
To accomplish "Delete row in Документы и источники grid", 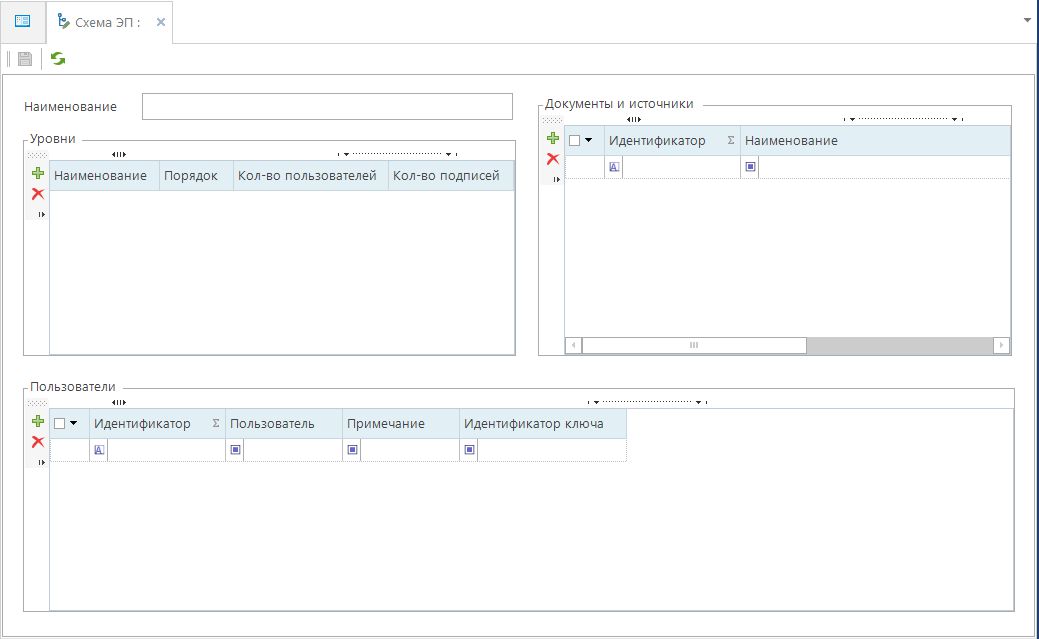I will [552, 159].
